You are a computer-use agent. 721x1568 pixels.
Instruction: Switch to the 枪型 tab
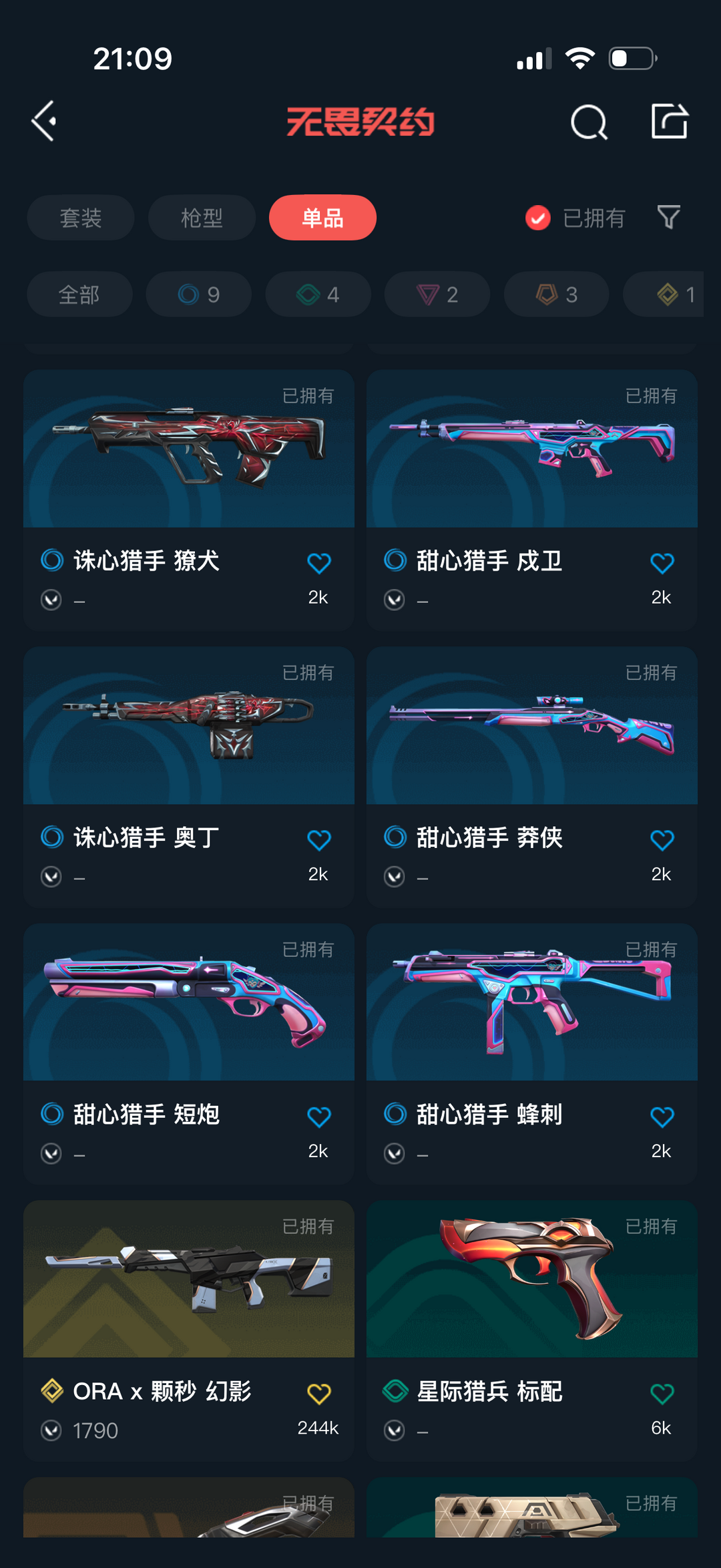click(x=202, y=218)
